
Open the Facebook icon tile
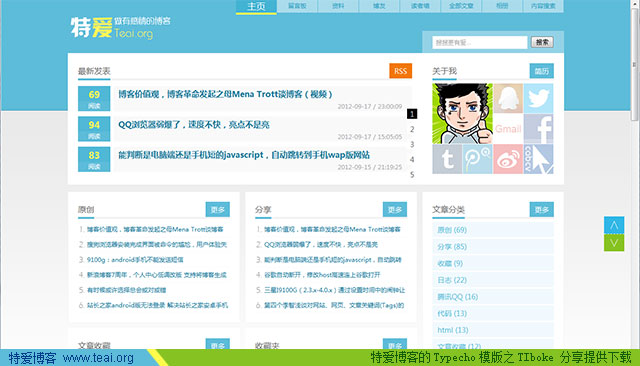pyautogui.click(x=538, y=129)
